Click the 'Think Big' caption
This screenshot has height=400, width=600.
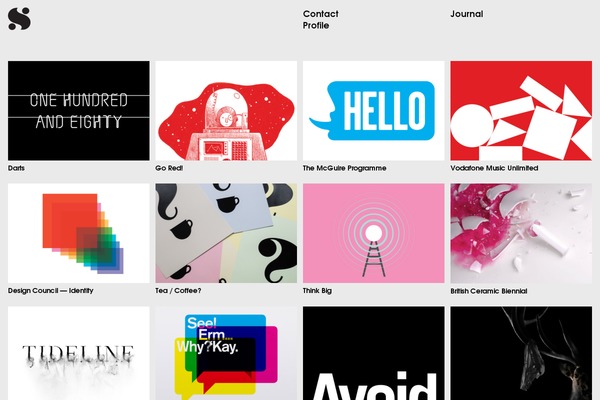tap(317, 291)
